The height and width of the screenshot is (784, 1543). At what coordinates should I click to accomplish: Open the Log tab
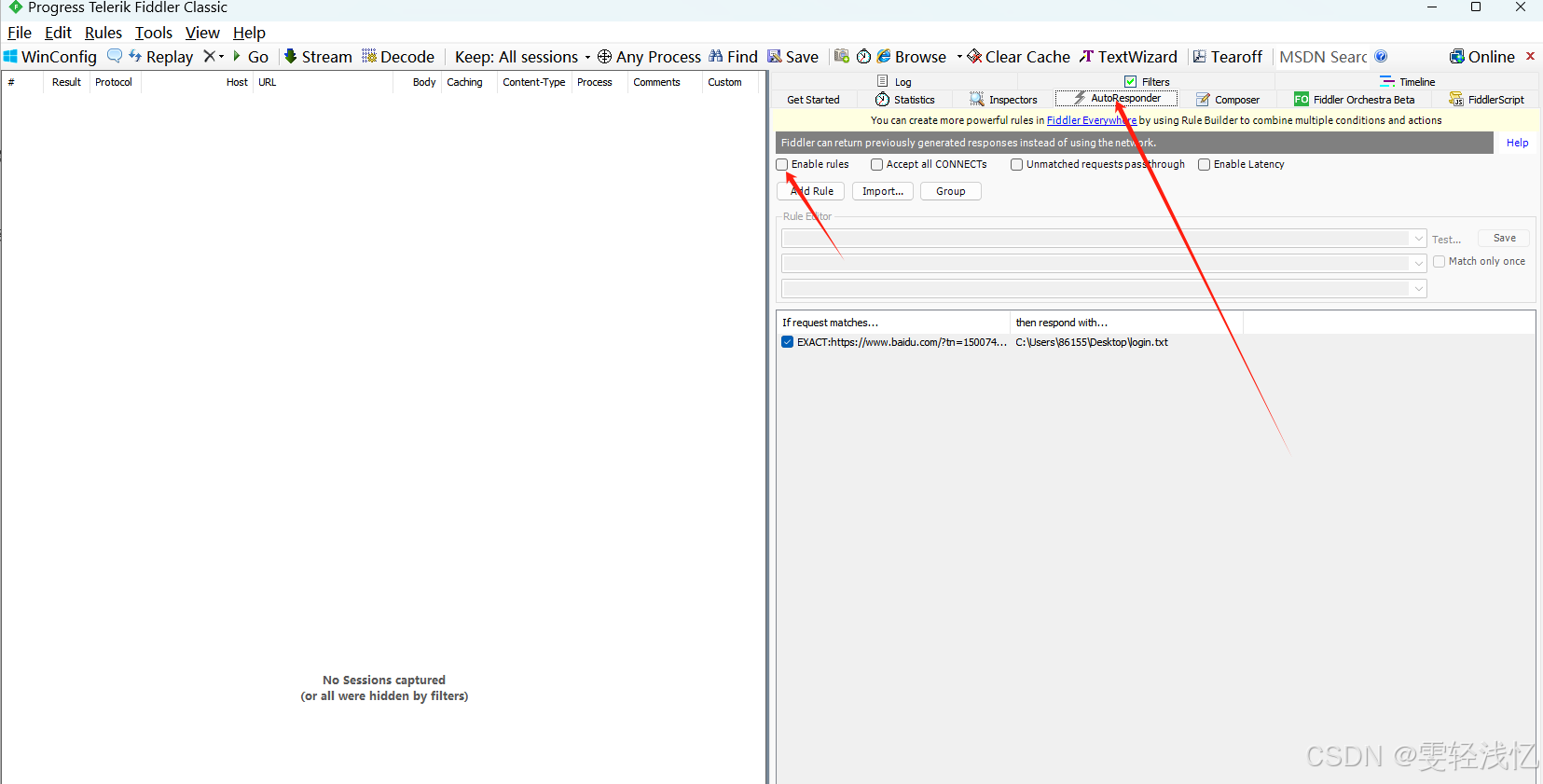click(x=894, y=82)
